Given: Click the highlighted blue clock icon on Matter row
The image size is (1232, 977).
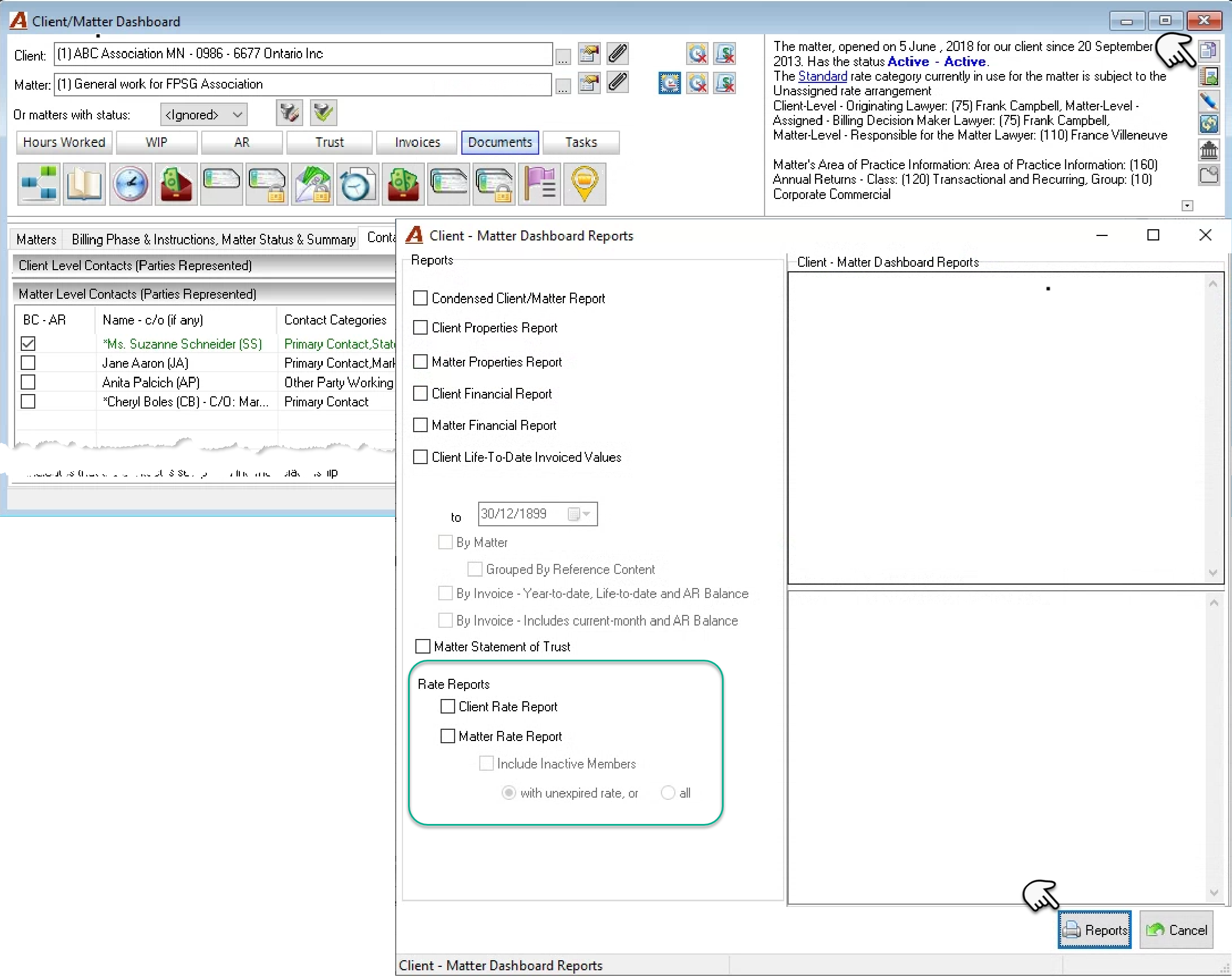Looking at the screenshot, I should [x=669, y=84].
